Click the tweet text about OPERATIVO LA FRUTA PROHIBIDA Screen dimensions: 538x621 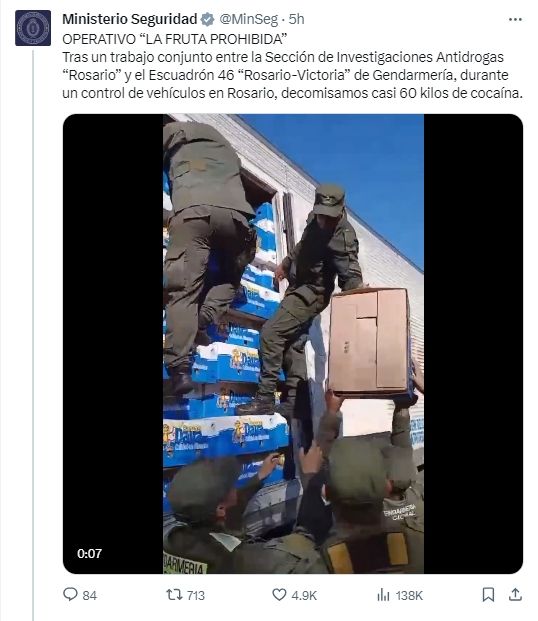tap(293, 66)
